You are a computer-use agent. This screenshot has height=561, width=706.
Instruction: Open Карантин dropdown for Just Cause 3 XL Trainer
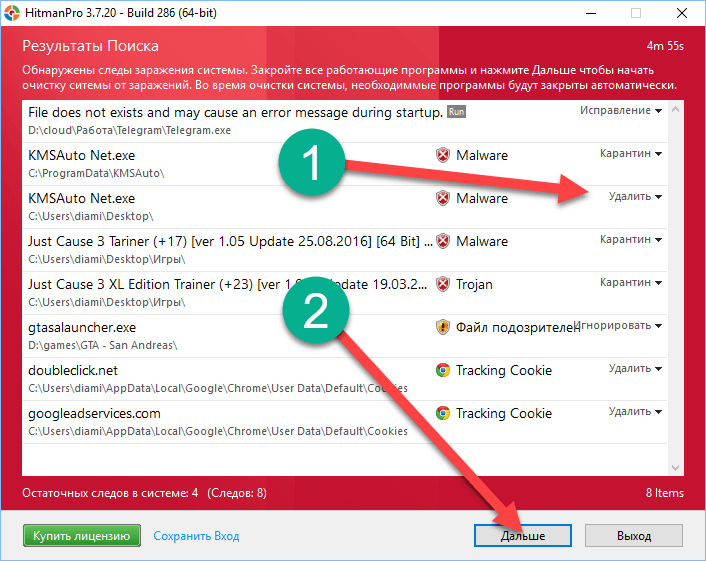pyautogui.click(x=630, y=282)
